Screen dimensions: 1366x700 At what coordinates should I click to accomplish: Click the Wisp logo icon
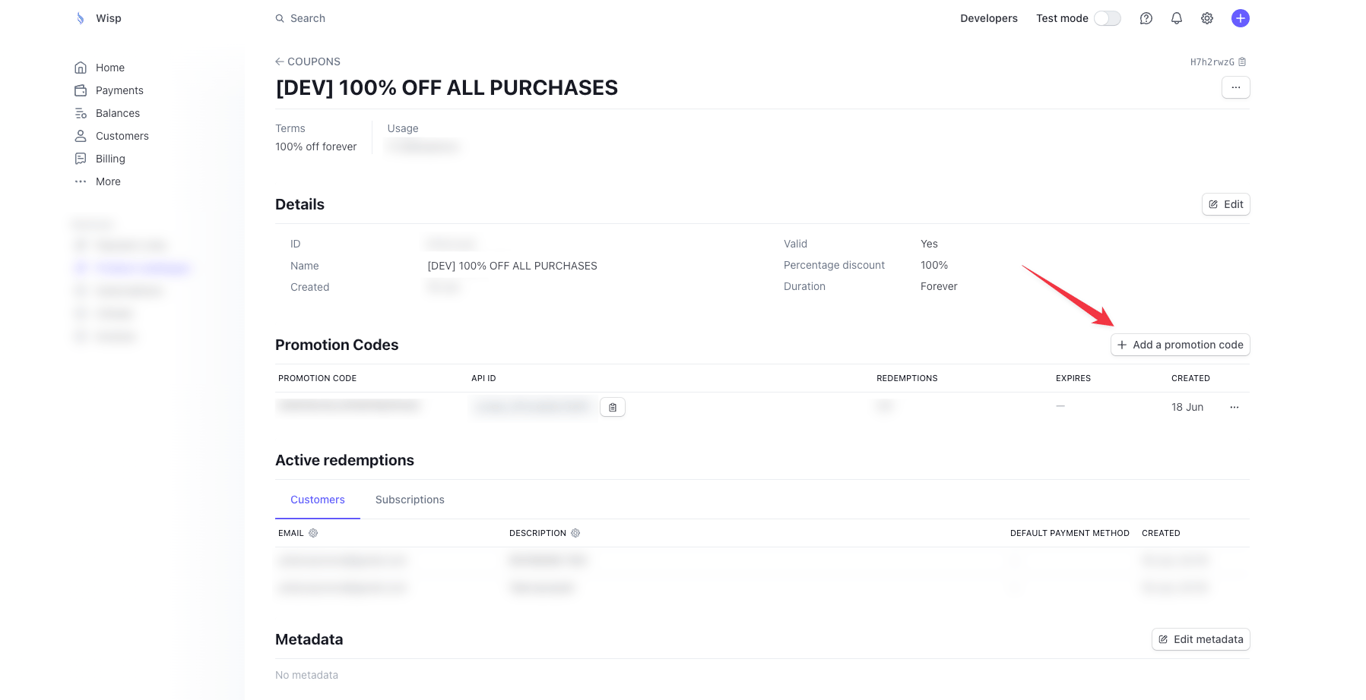(x=80, y=18)
